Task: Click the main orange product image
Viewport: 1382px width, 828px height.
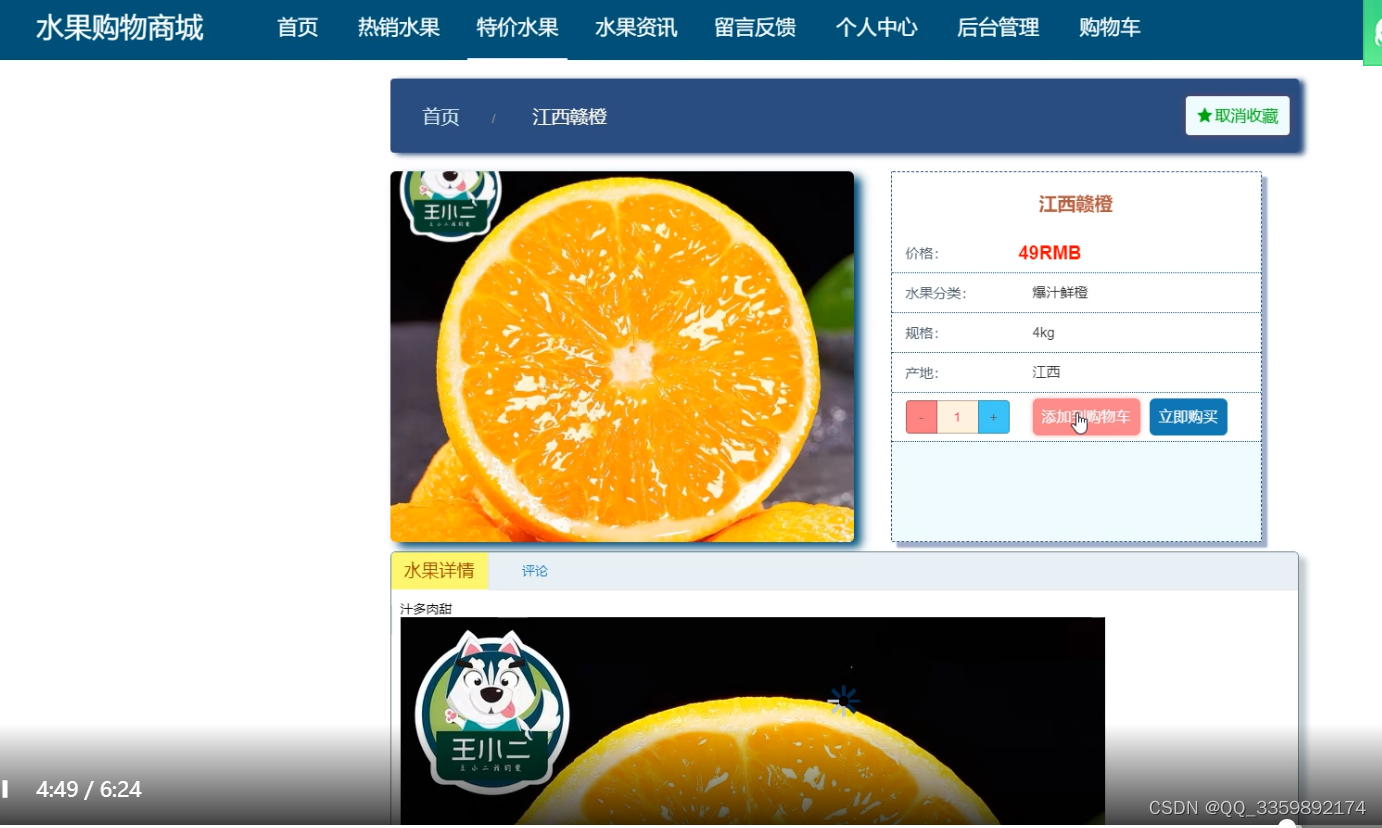Action: 622,357
